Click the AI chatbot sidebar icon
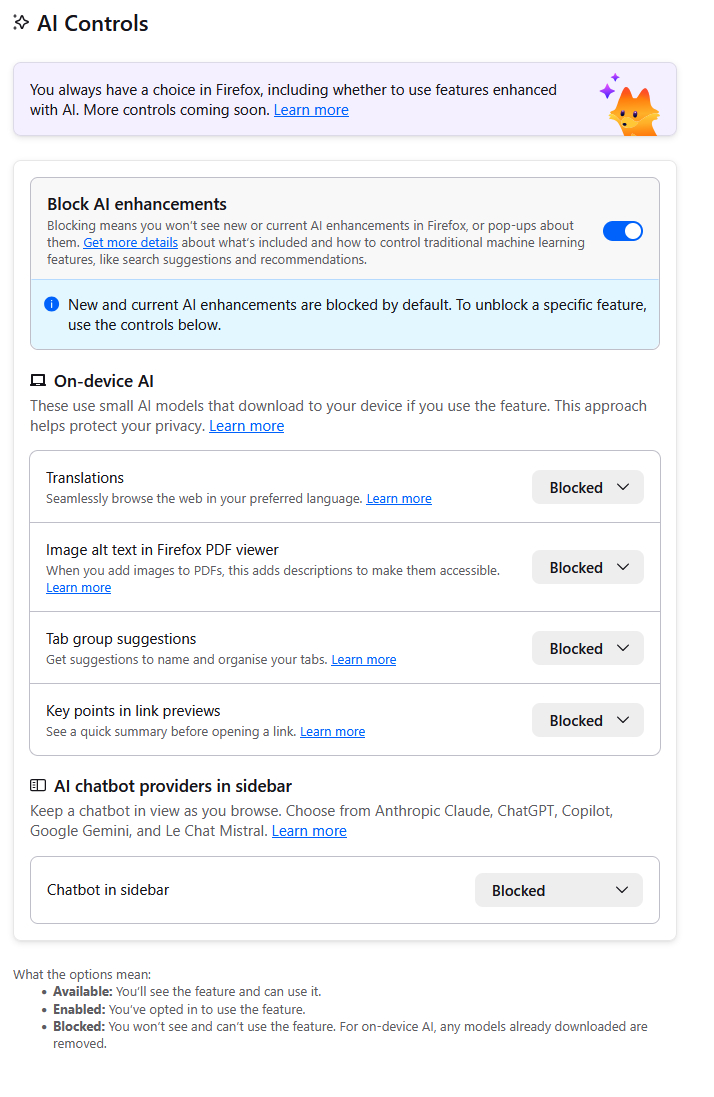714x1097 pixels. pyautogui.click(x=38, y=786)
